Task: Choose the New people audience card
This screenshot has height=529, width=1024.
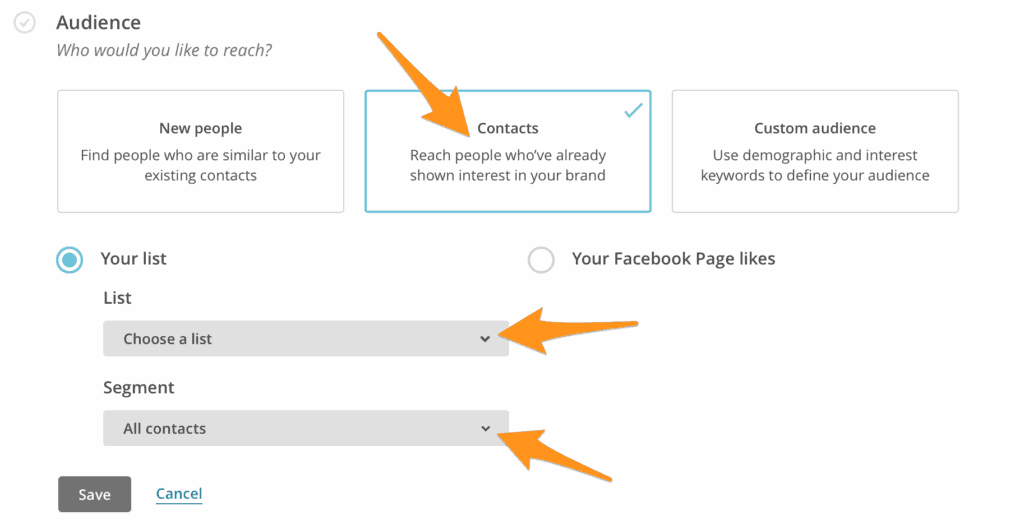Action: tap(200, 151)
